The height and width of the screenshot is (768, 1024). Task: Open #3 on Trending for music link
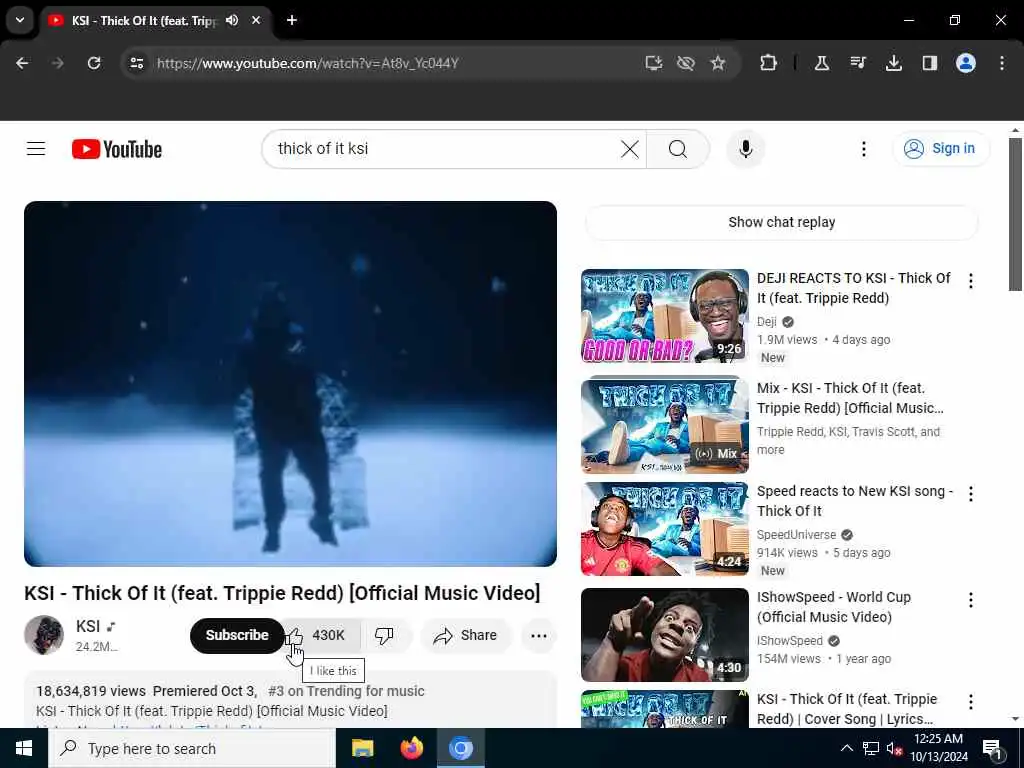click(346, 691)
